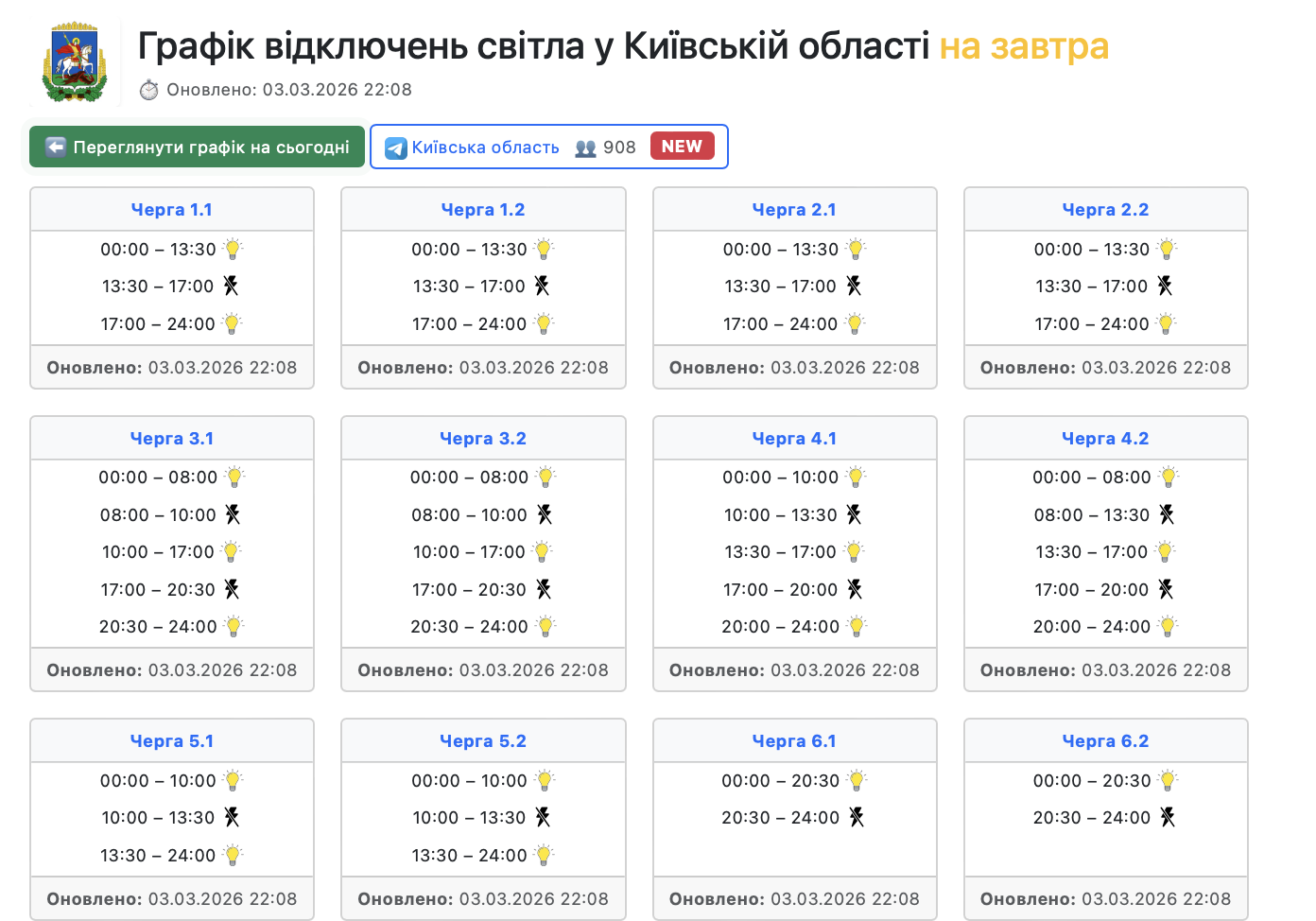Click the Kyiv region coat of arms logo
The width and height of the screenshot is (1316, 921).
(x=74, y=62)
